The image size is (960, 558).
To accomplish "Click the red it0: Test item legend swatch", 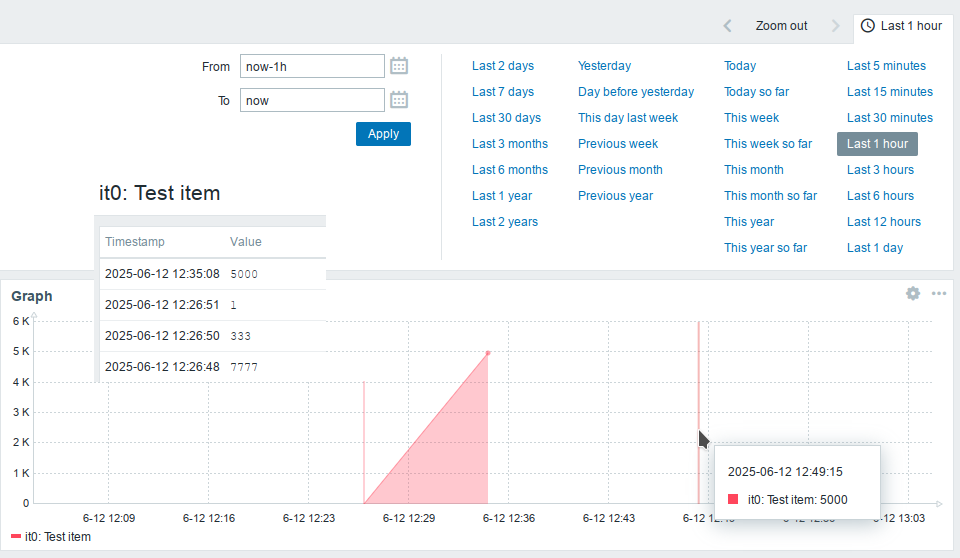I will click(16, 537).
